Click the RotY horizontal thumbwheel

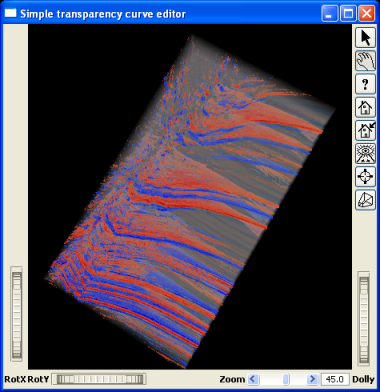(100, 379)
